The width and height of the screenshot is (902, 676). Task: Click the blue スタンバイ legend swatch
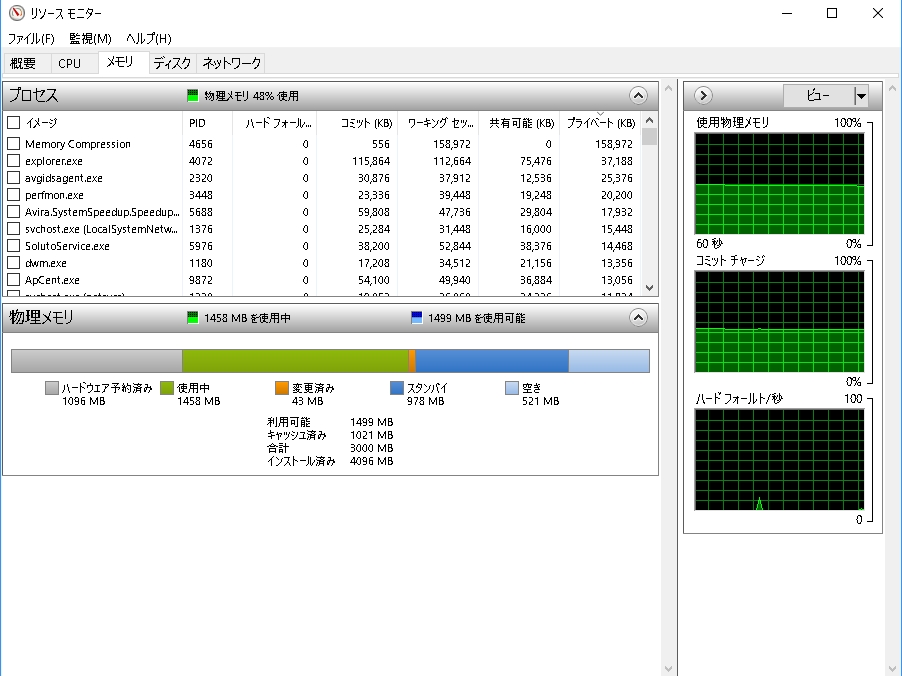[x=396, y=388]
